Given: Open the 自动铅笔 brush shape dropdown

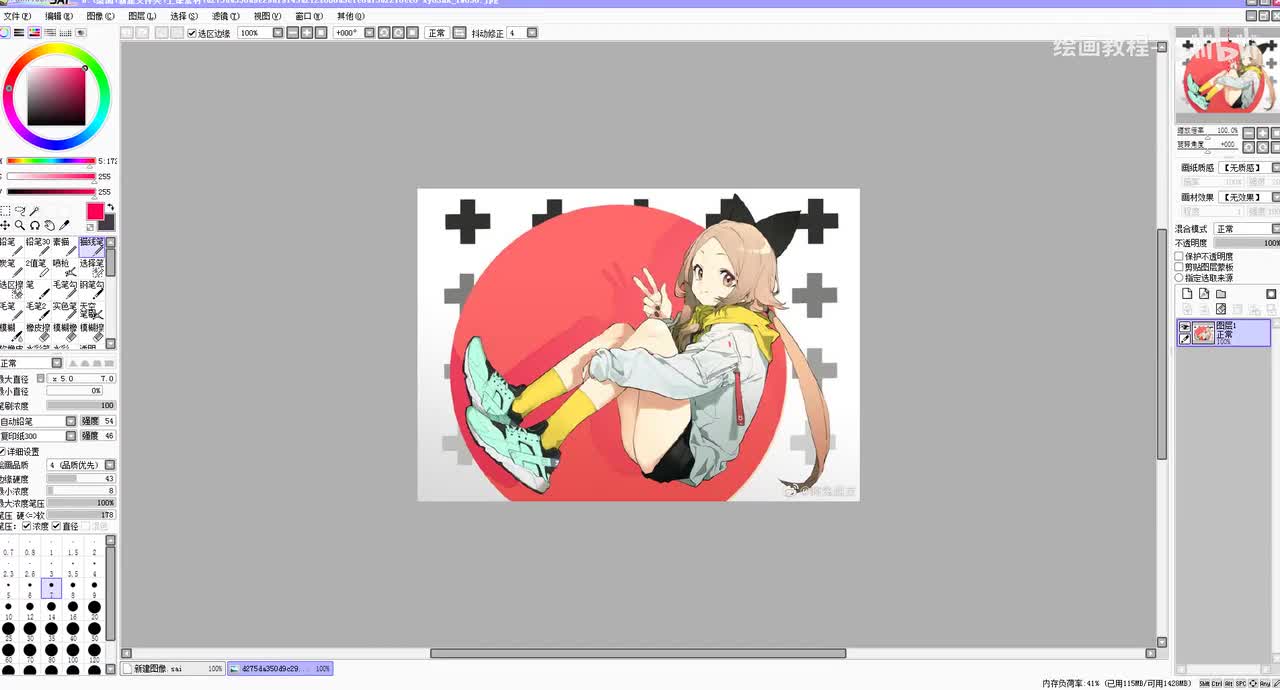Looking at the screenshot, I should (x=71, y=421).
